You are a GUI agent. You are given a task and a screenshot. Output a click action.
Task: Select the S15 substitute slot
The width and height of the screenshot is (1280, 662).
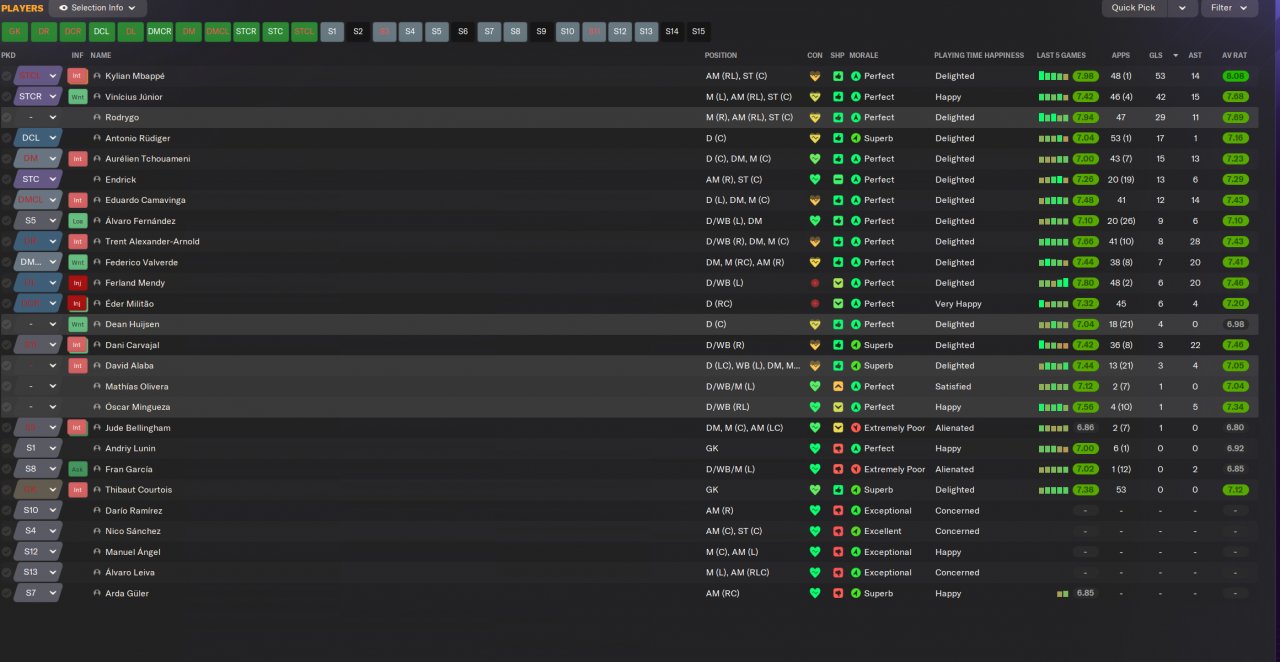[x=698, y=31]
